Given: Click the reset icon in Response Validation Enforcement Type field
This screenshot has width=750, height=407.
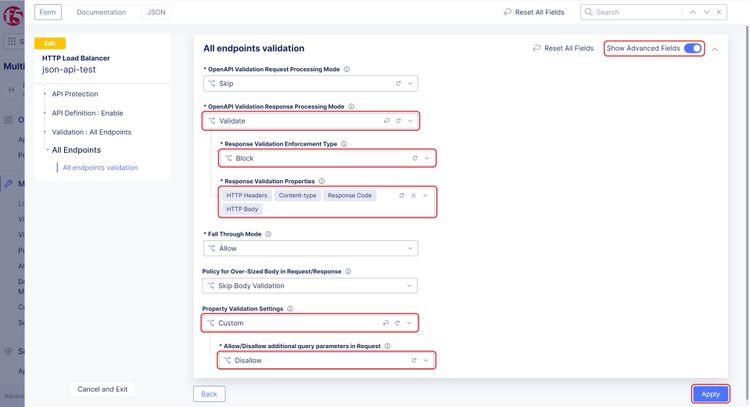Looking at the screenshot, I should (x=414, y=158).
